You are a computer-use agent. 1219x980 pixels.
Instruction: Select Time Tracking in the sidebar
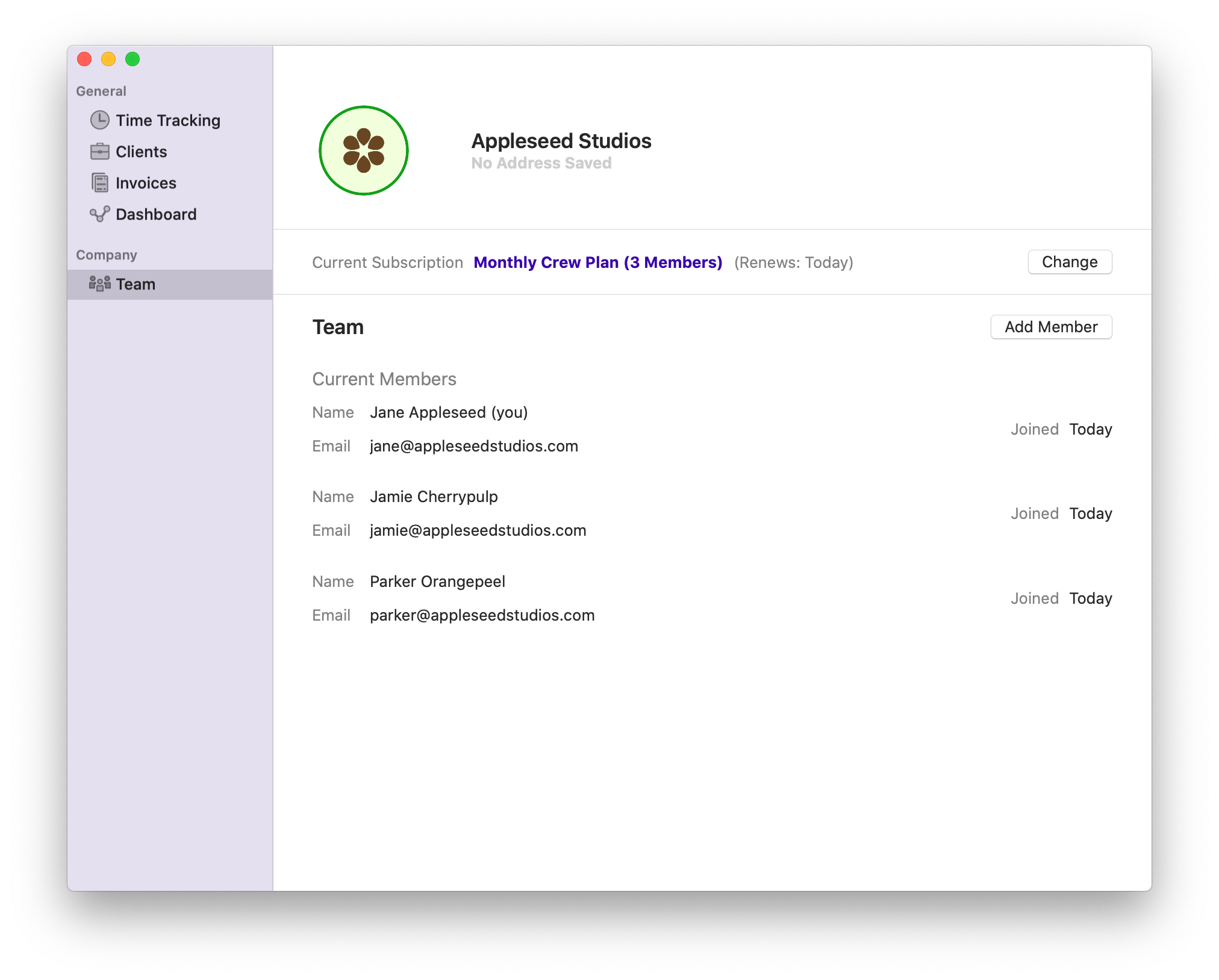coord(168,120)
